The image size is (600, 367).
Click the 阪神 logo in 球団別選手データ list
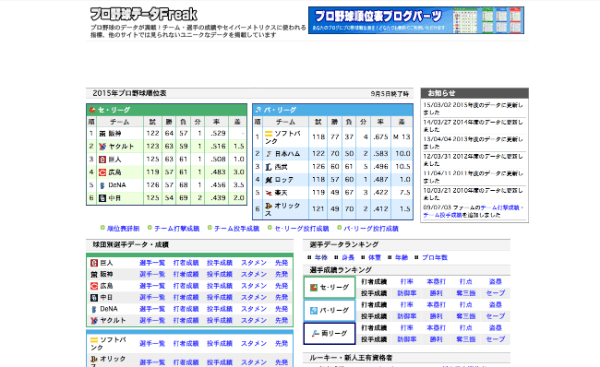94,274
